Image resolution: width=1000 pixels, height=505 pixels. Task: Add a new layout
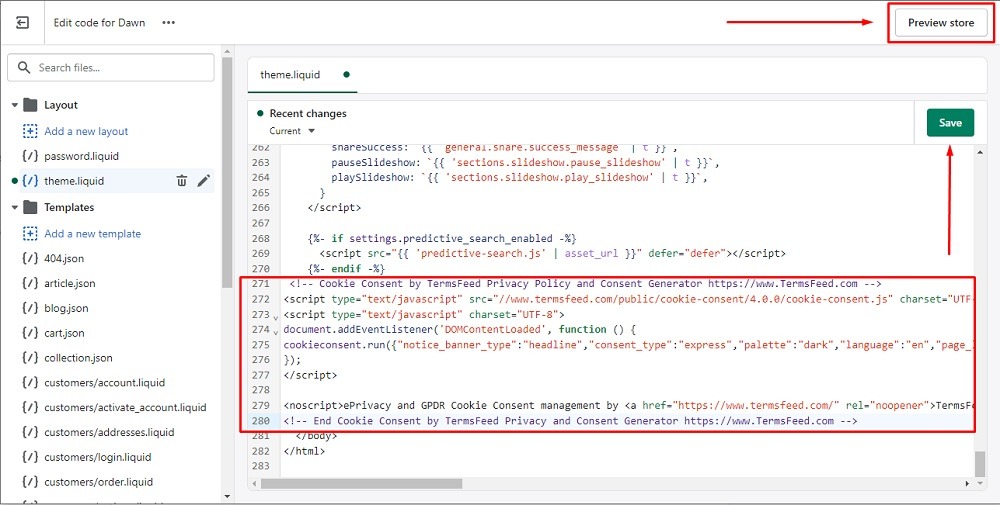pos(86,131)
